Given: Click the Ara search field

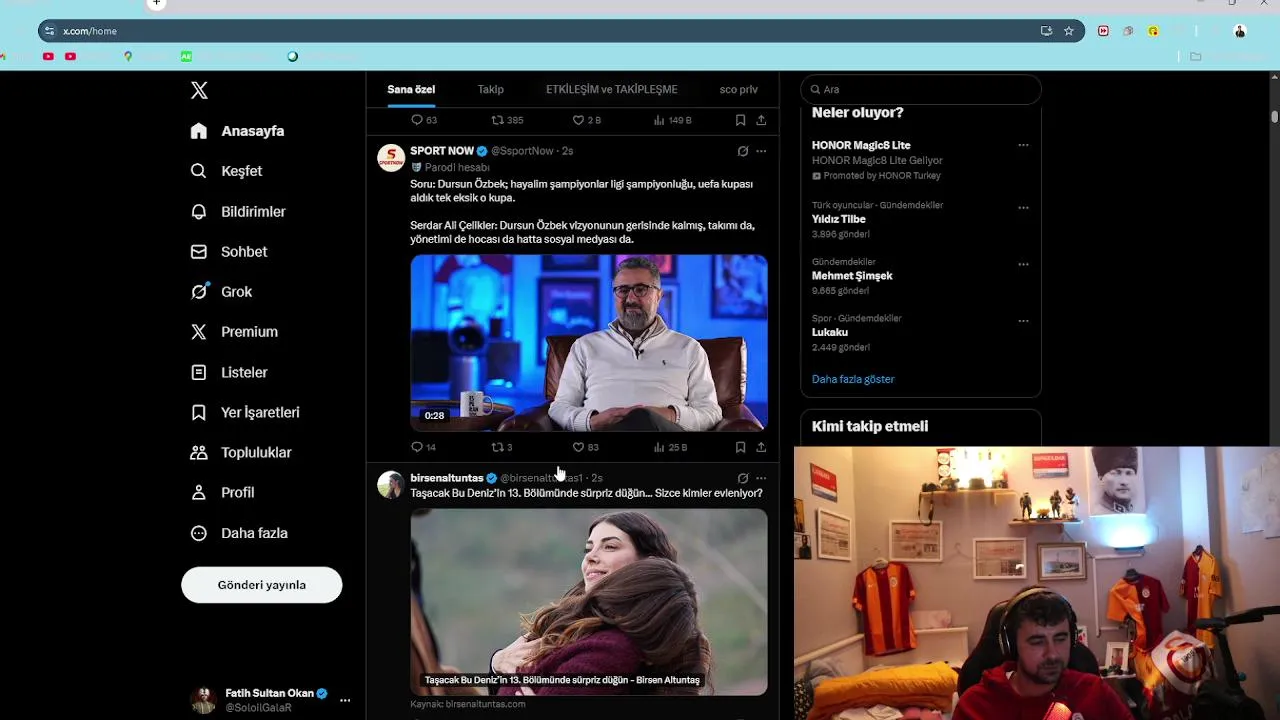Looking at the screenshot, I should click(921, 90).
